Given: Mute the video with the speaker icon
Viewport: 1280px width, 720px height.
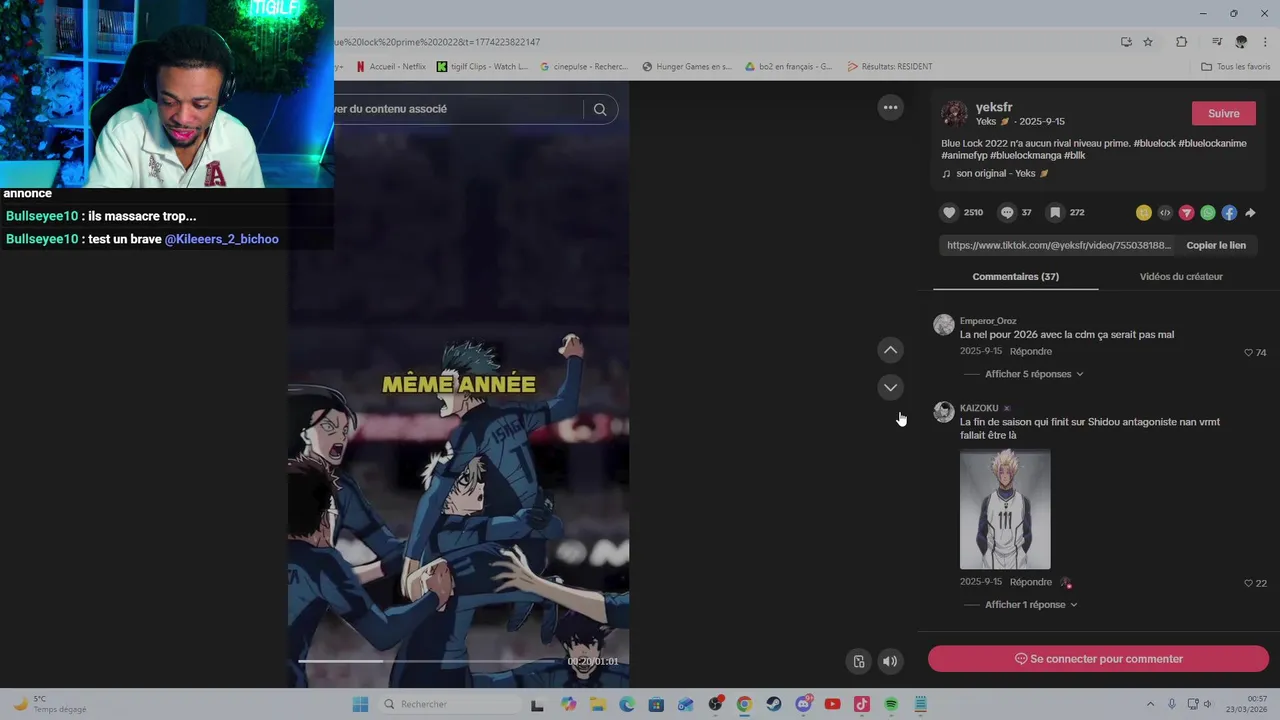Looking at the screenshot, I should (x=890, y=661).
